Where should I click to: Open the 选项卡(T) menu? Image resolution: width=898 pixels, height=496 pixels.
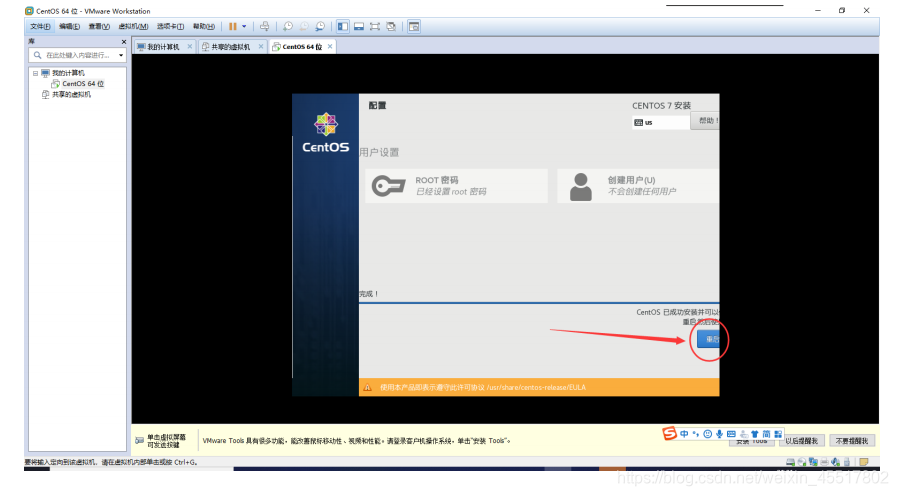click(171, 26)
